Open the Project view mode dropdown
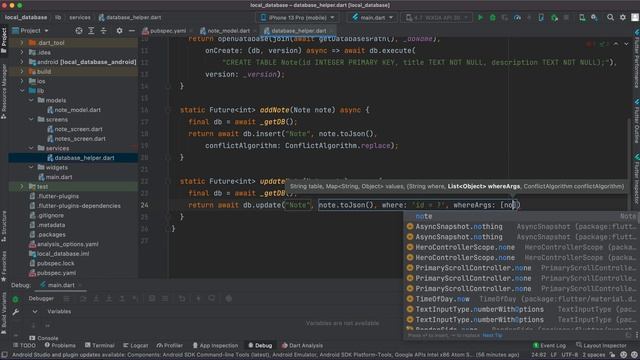The image size is (640, 360). click(30, 31)
